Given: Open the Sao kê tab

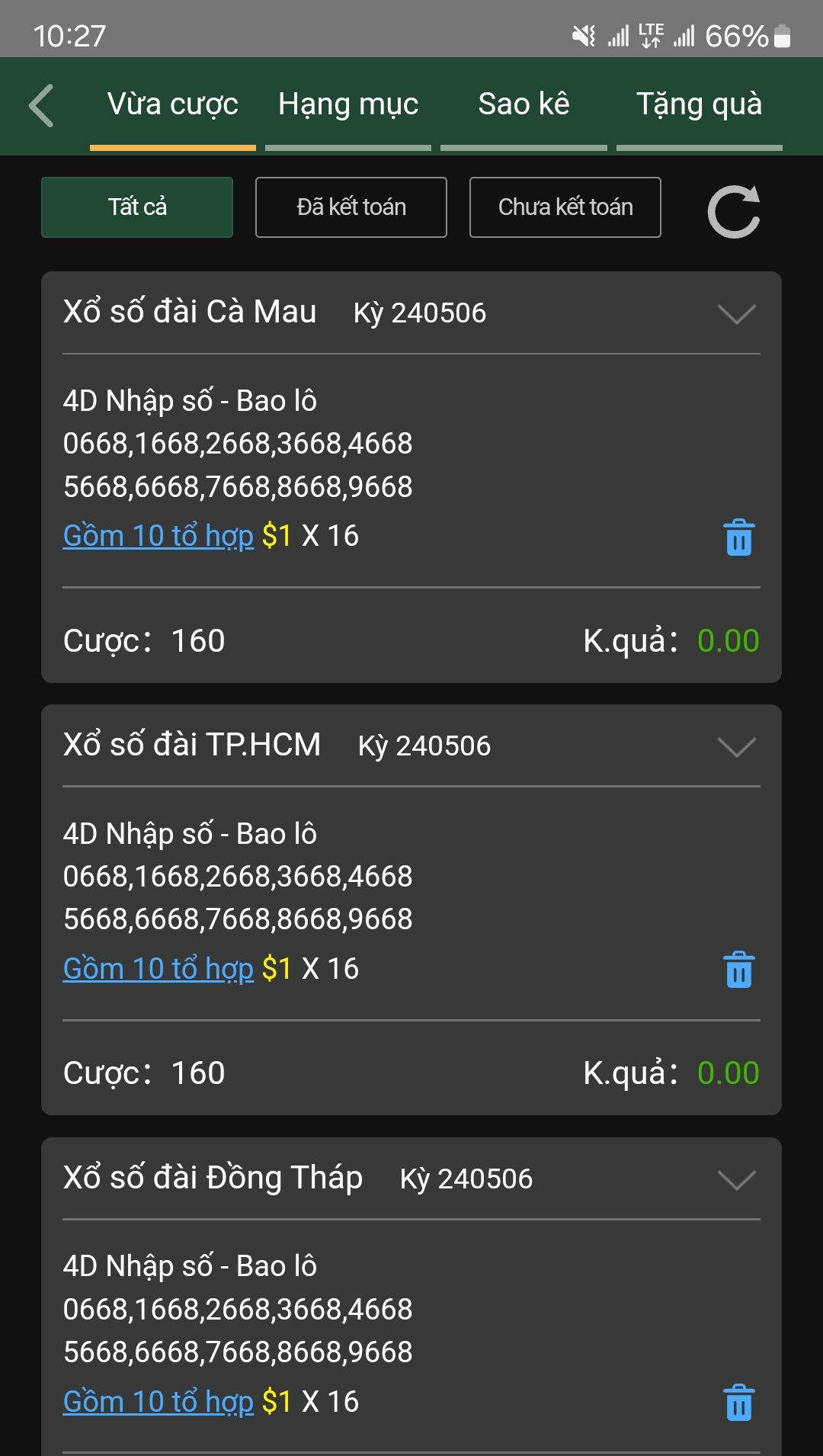Looking at the screenshot, I should tap(524, 105).
